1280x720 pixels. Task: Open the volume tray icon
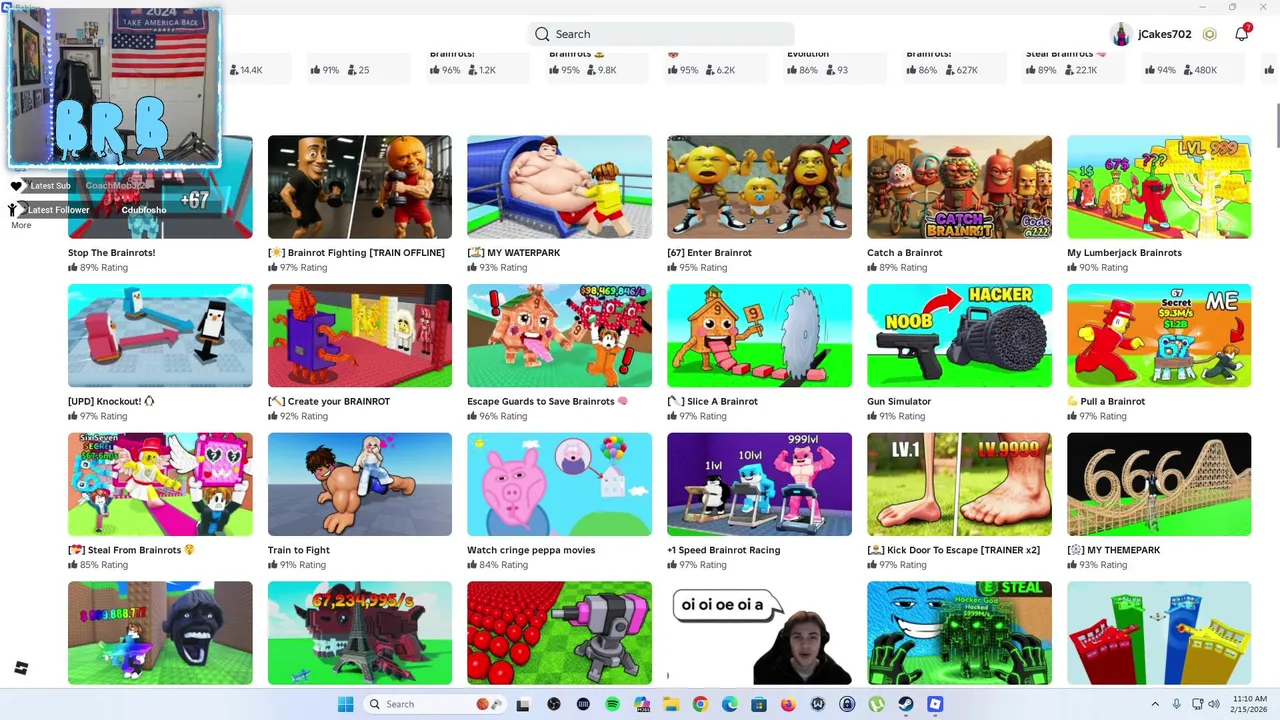click(1216, 704)
